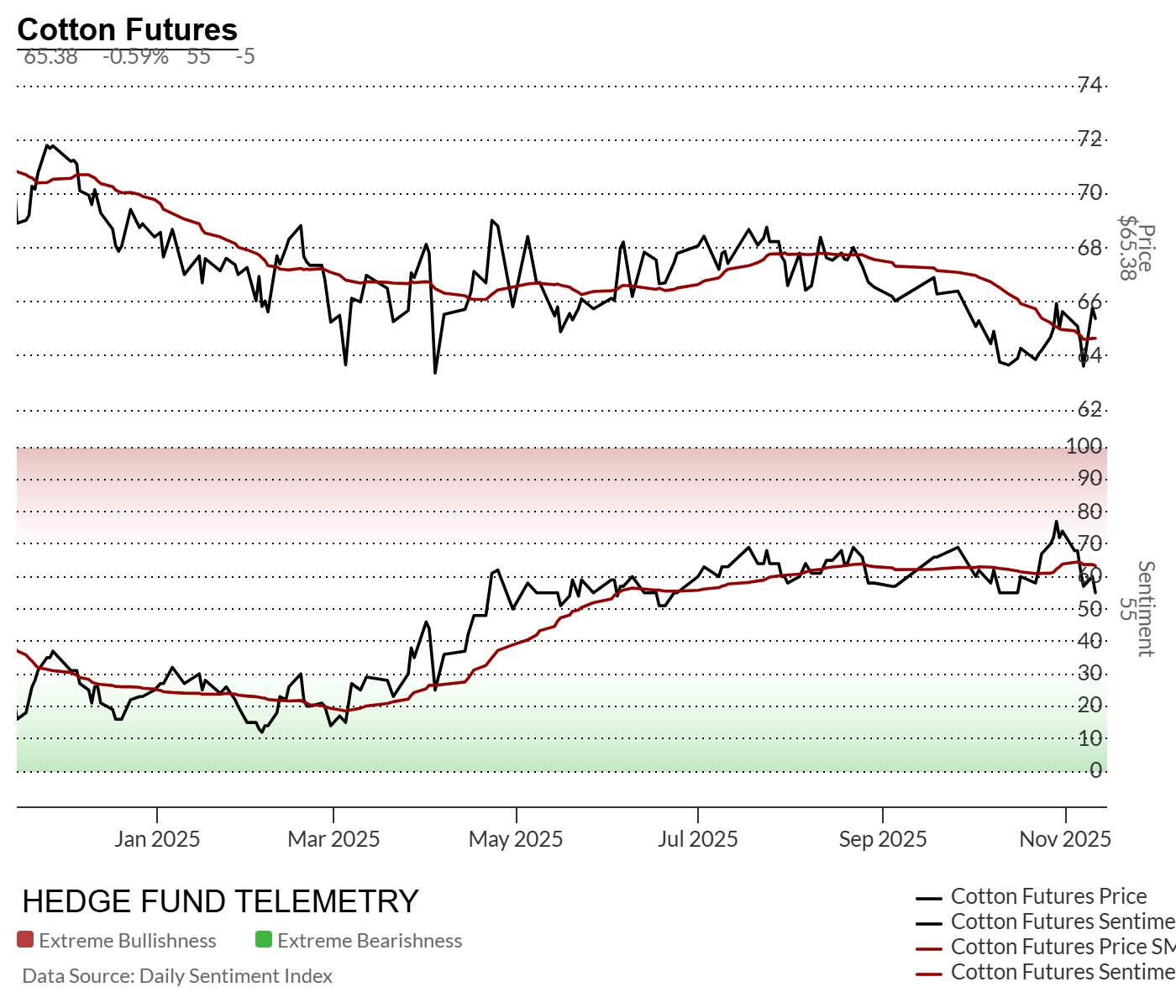Toggle the Cotton Futures Price SMA legend entry
Viewport: 1176px width, 1008px height.
[1062, 947]
